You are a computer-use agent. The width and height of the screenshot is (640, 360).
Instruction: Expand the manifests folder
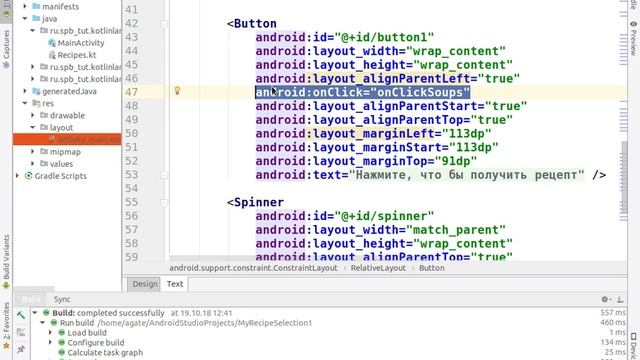click(x=25, y=7)
